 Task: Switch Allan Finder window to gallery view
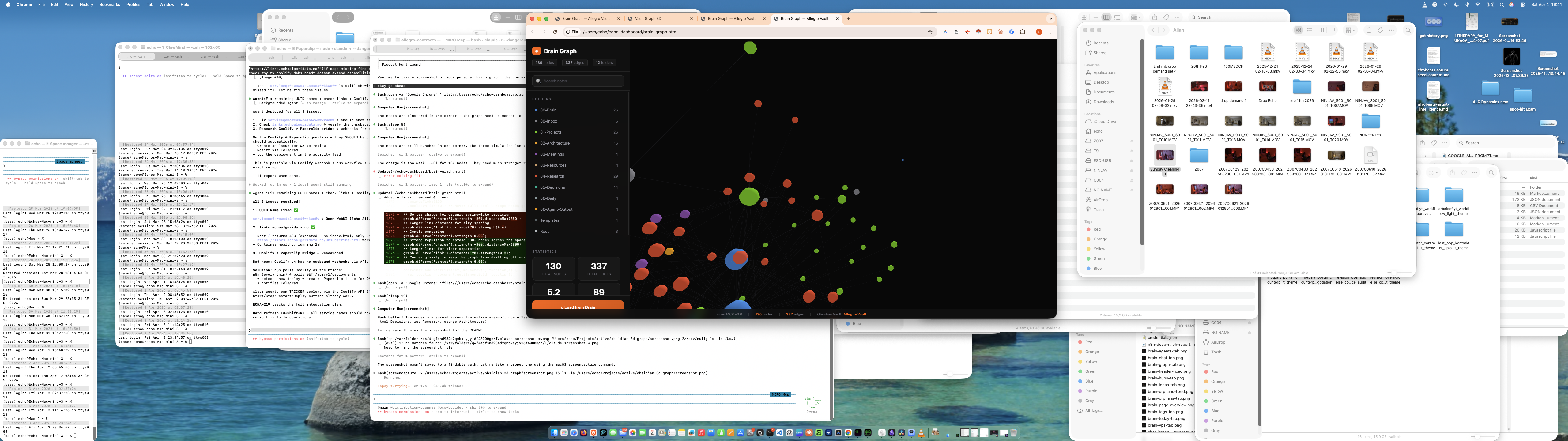[1331, 30]
